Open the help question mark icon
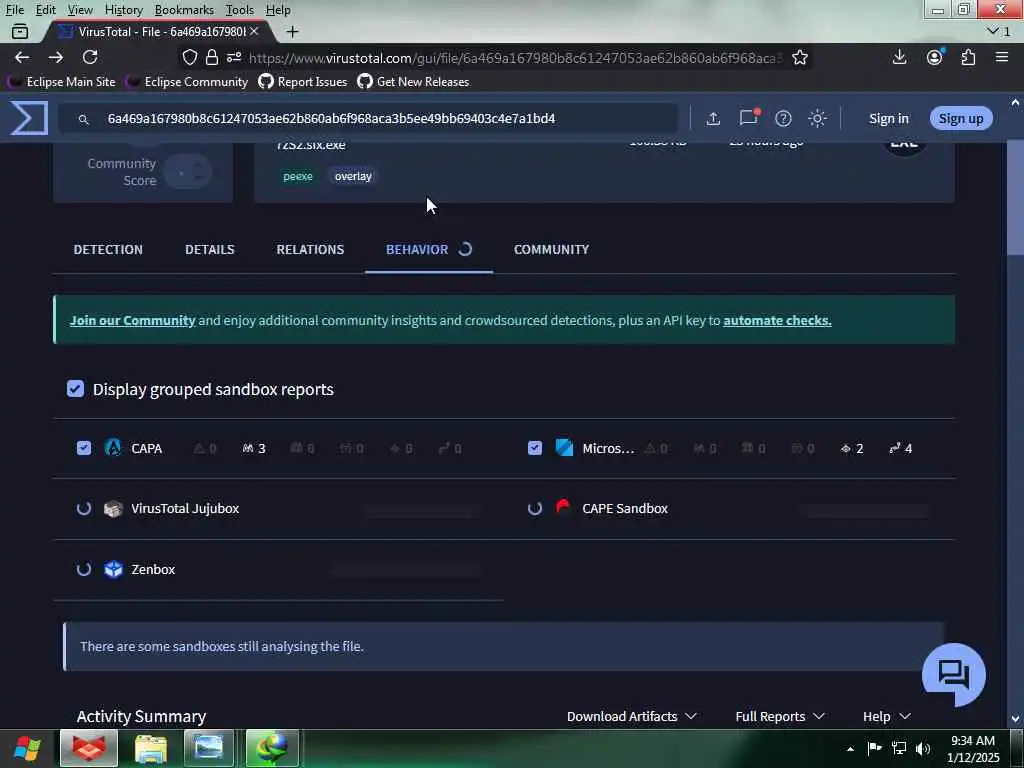This screenshot has width=1024, height=768. tap(783, 118)
